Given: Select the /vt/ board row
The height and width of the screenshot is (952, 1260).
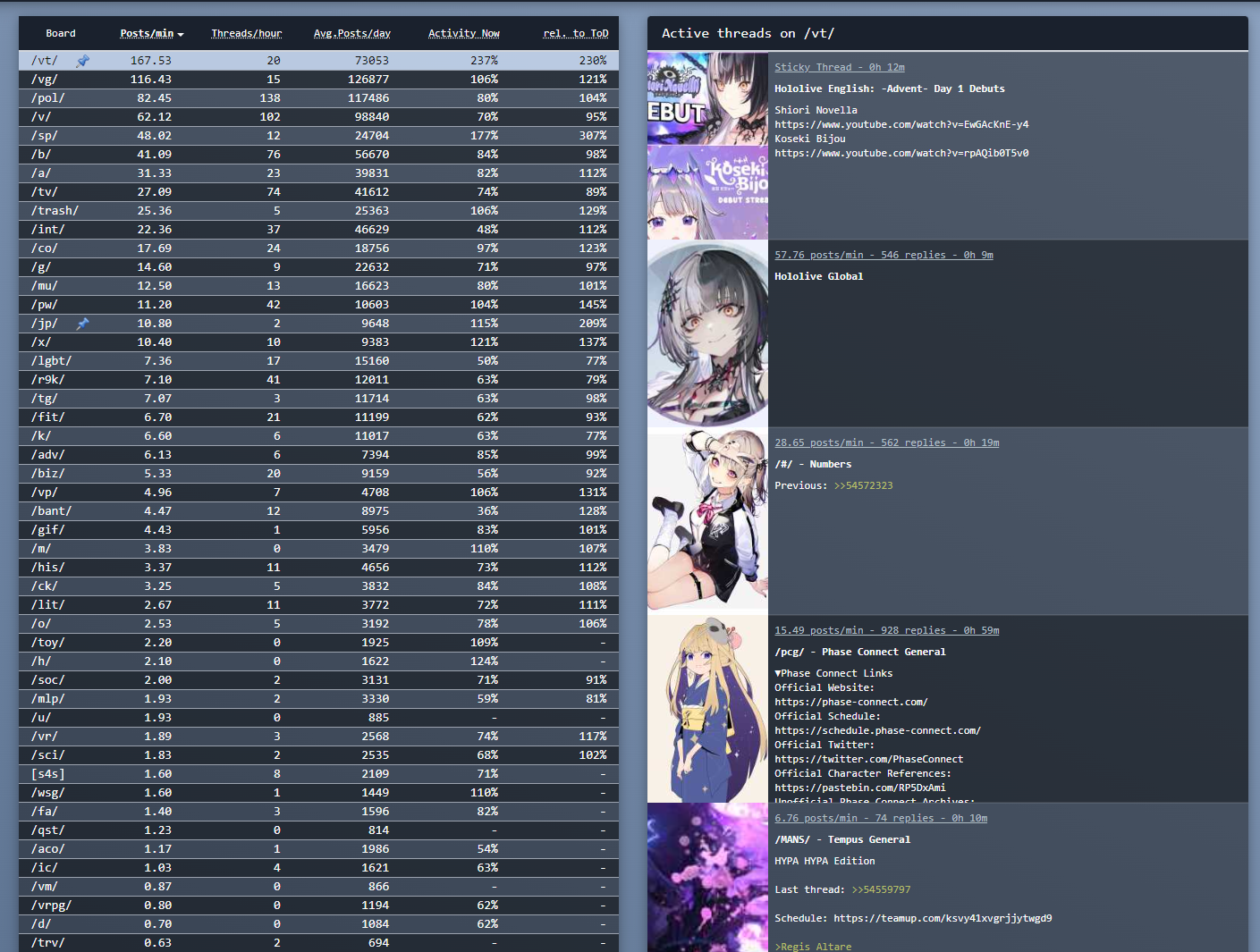Looking at the screenshot, I should click(318, 61).
